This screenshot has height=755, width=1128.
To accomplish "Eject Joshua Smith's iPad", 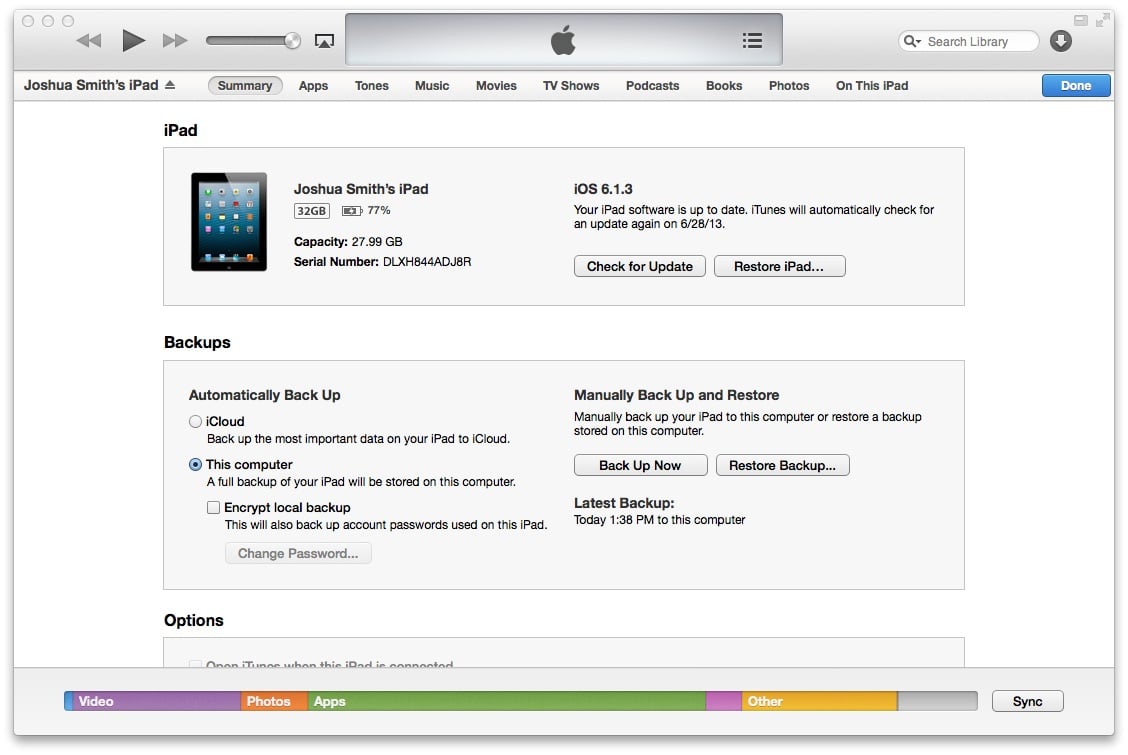I will click(170, 85).
